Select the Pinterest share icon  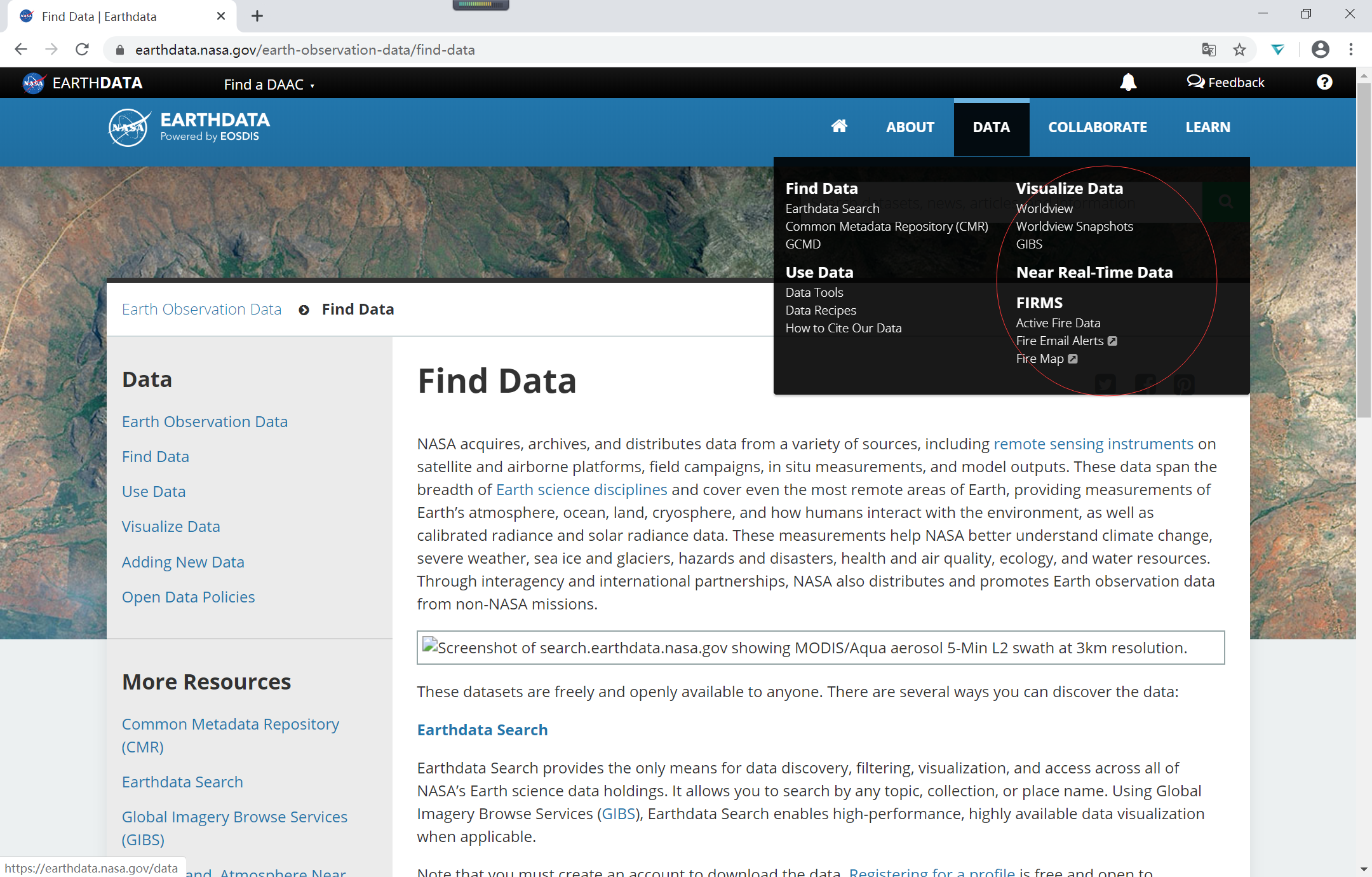click(1185, 384)
